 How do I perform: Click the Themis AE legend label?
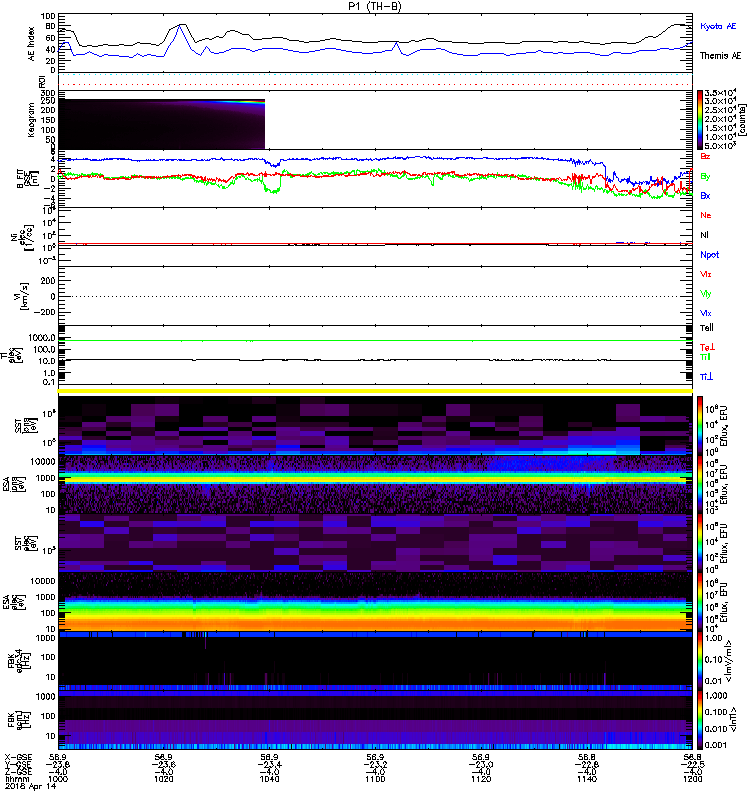(x=720, y=57)
